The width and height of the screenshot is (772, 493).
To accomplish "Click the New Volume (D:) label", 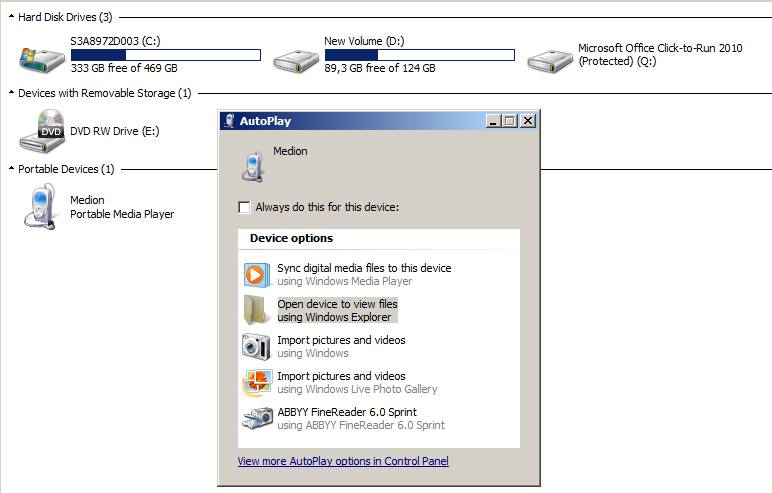I will click(x=364, y=41).
